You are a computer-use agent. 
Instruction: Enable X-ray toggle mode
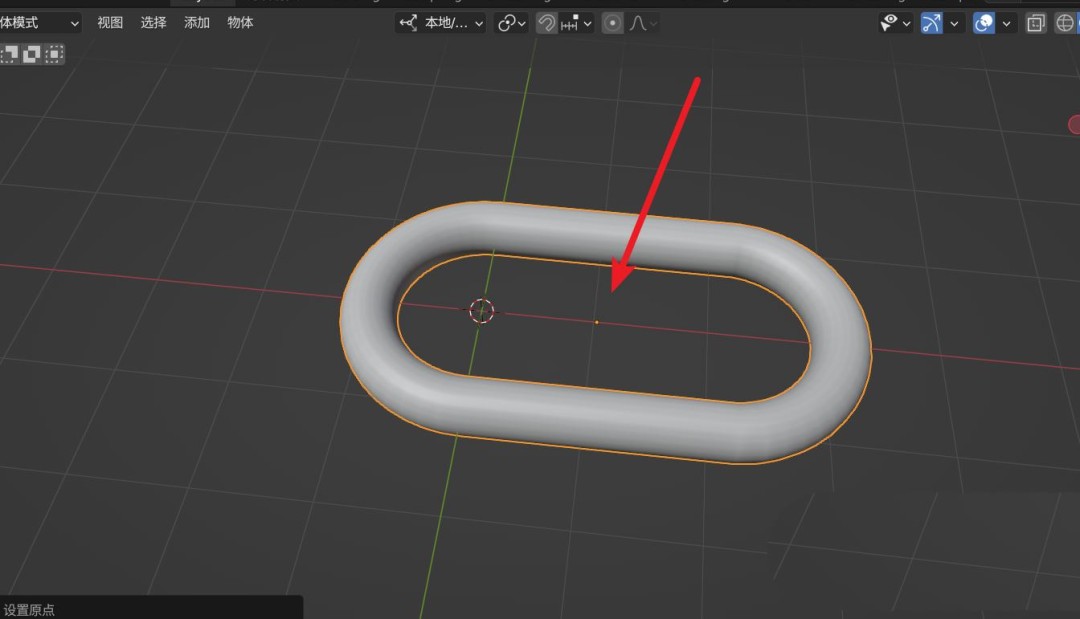pos(1036,22)
